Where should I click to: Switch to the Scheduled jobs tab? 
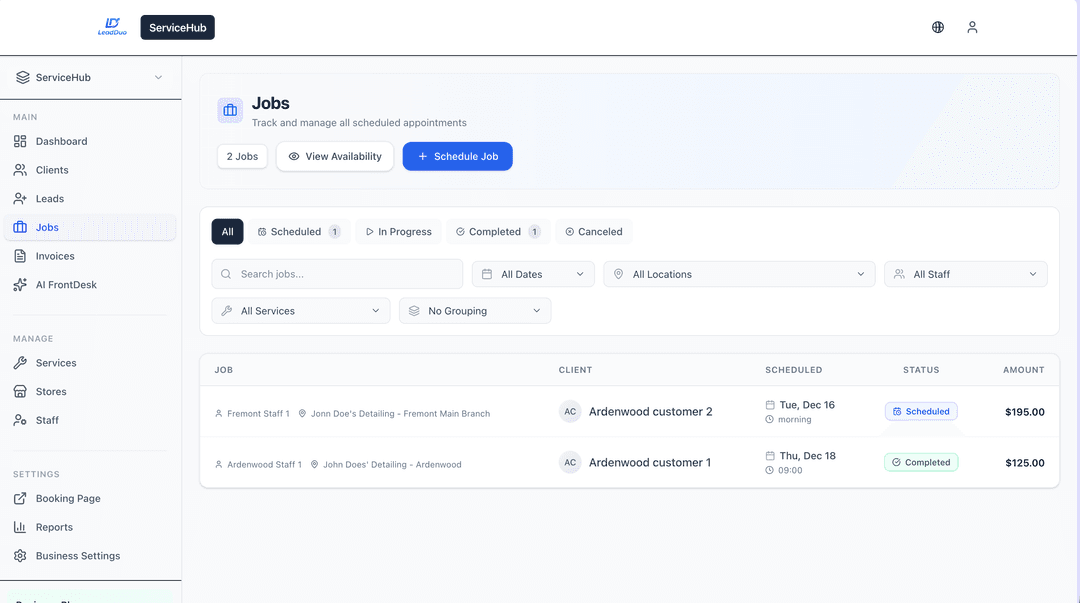pos(298,231)
